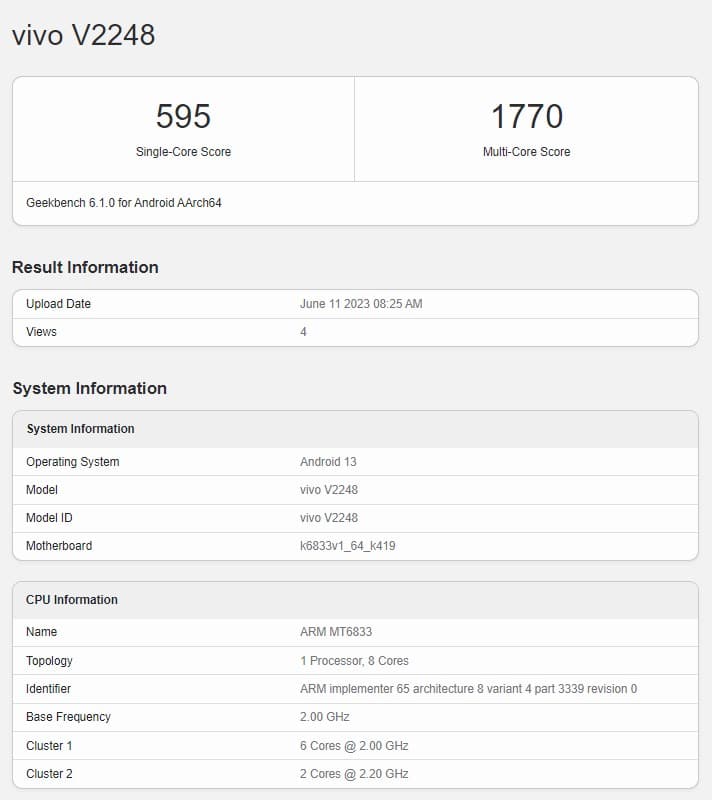The image size is (712, 800).
Task: Click the motherboard value k6833v1_64_k419
Action: pyautogui.click(x=354, y=546)
